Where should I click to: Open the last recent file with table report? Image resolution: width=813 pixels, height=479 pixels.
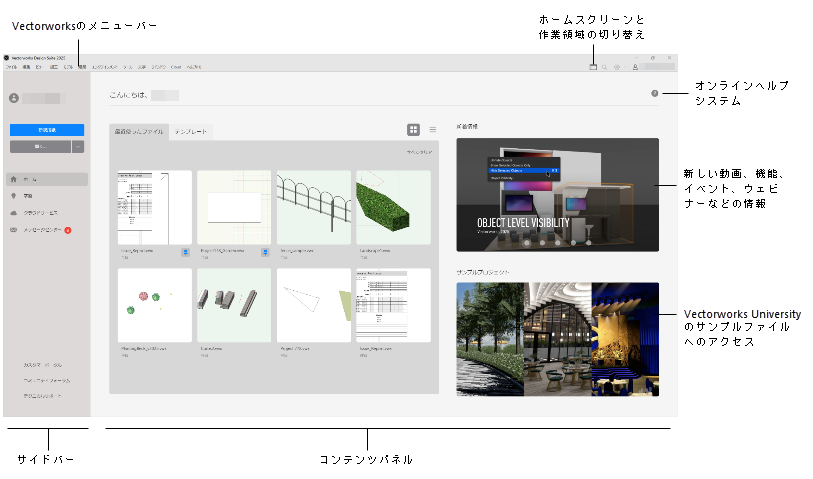(x=394, y=305)
